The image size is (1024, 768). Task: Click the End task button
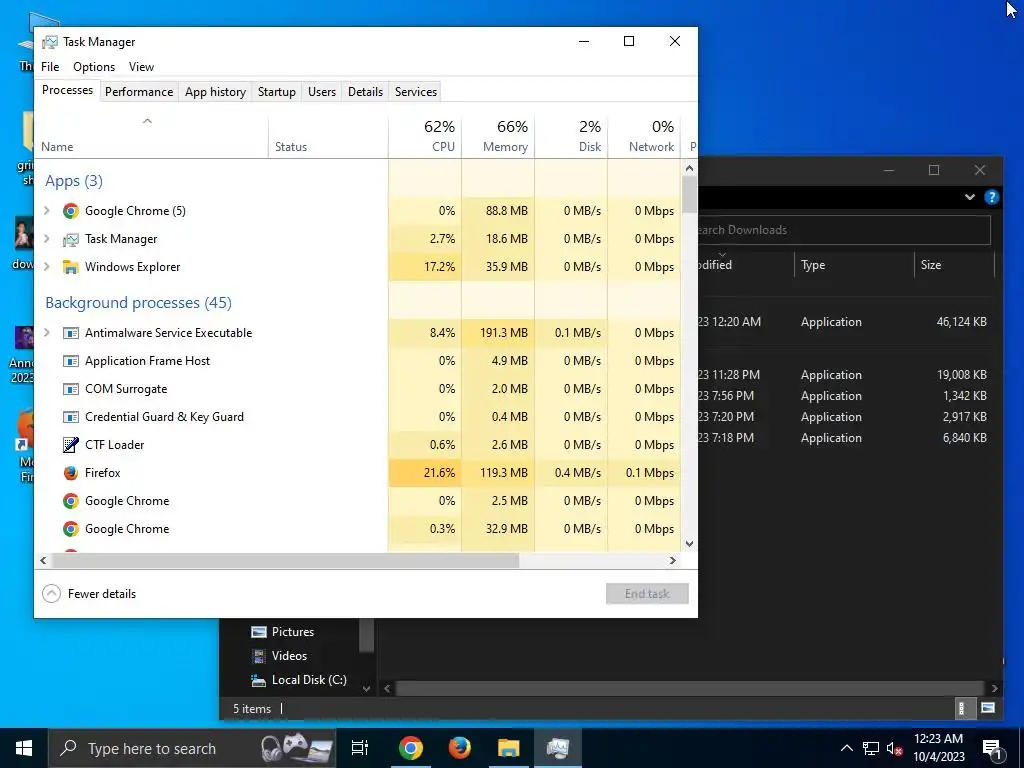[647, 594]
